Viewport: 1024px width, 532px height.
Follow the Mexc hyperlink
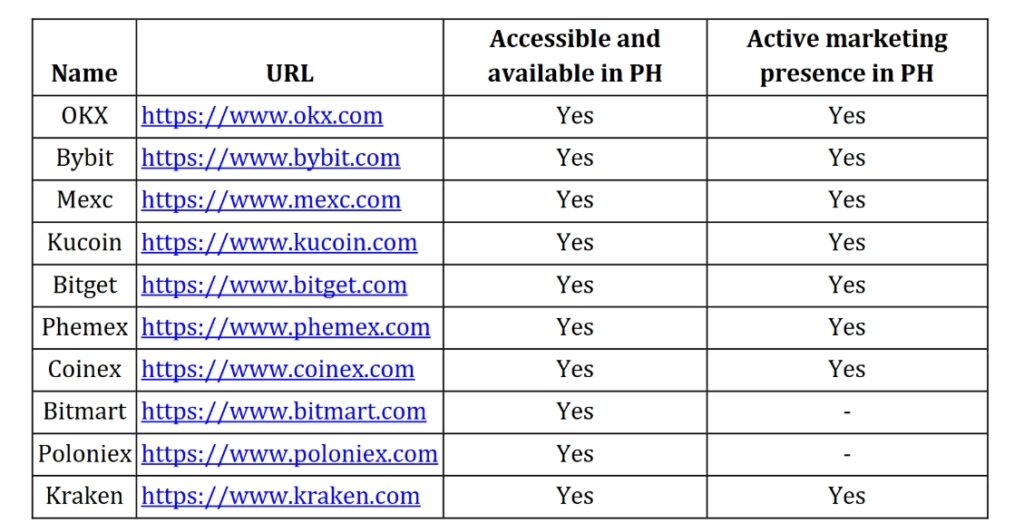(271, 200)
